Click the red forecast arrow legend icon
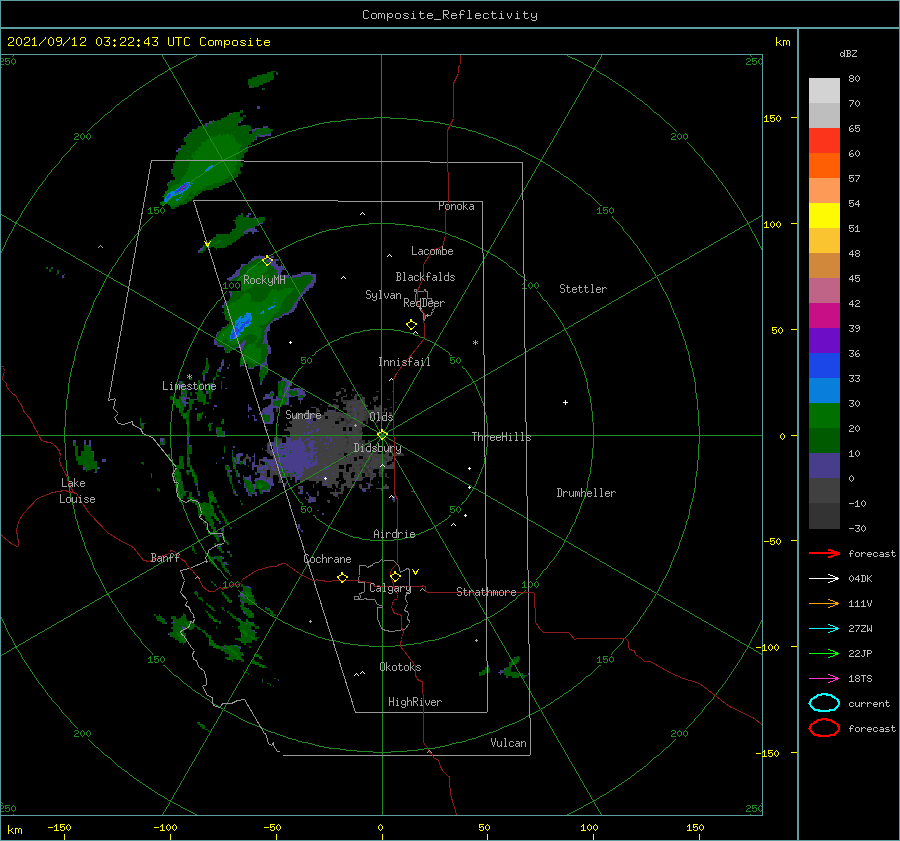Image resolution: width=900 pixels, height=841 pixels. point(824,553)
